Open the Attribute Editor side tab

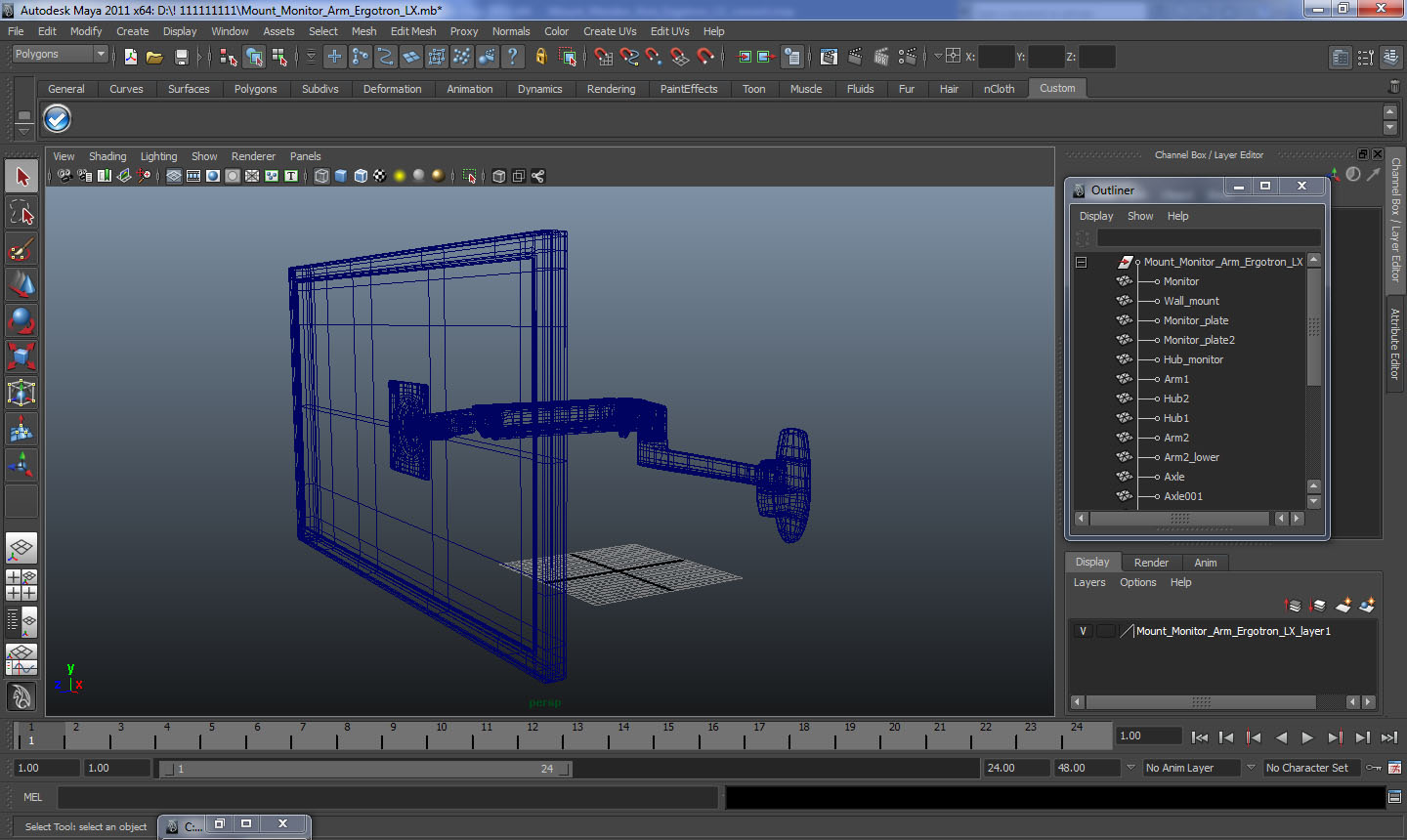coord(1395,344)
